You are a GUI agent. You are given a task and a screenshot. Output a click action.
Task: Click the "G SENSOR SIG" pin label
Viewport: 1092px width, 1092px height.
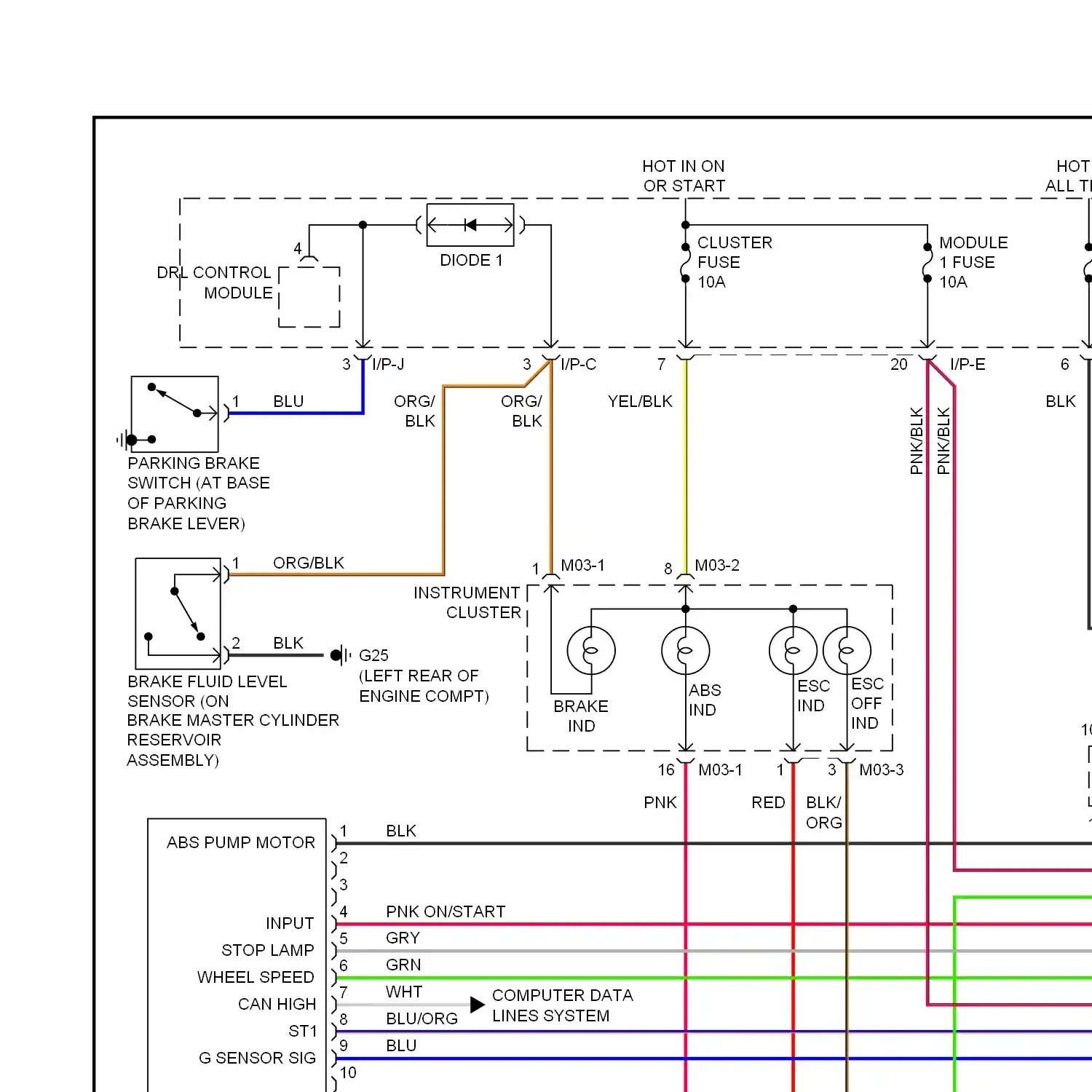pos(257,1058)
